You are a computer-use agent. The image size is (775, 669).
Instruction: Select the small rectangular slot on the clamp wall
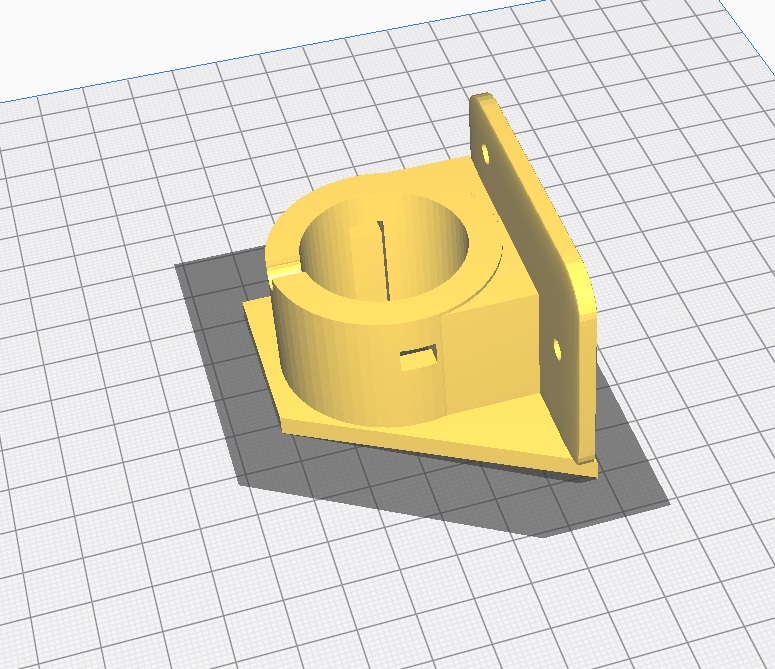tap(418, 358)
